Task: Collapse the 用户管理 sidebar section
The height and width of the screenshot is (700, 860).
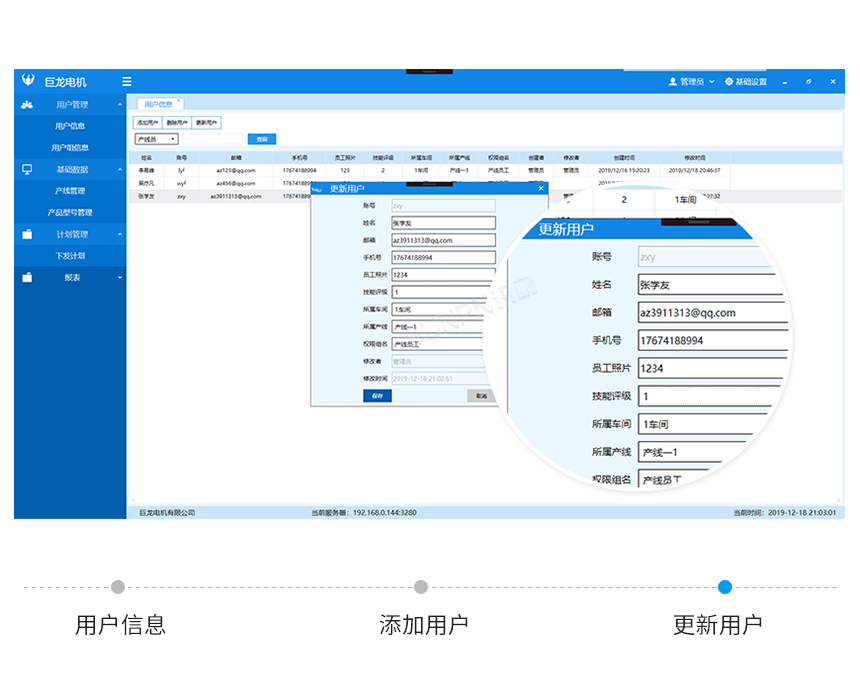Action: point(118,104)
